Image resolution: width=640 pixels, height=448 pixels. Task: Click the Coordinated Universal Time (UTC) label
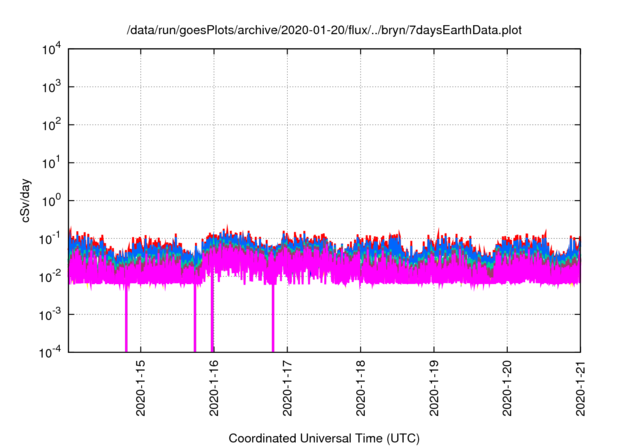[324, 438]
